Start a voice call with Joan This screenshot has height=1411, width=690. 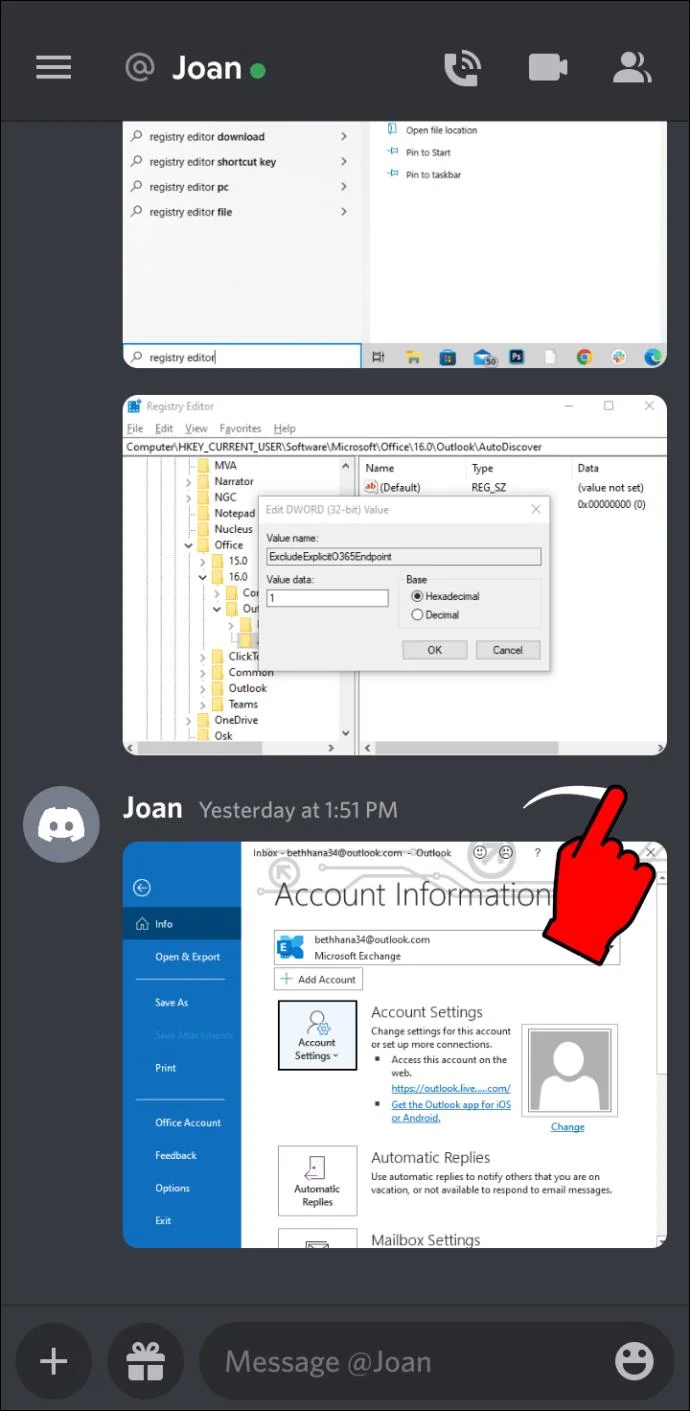[x=462, y=68]
